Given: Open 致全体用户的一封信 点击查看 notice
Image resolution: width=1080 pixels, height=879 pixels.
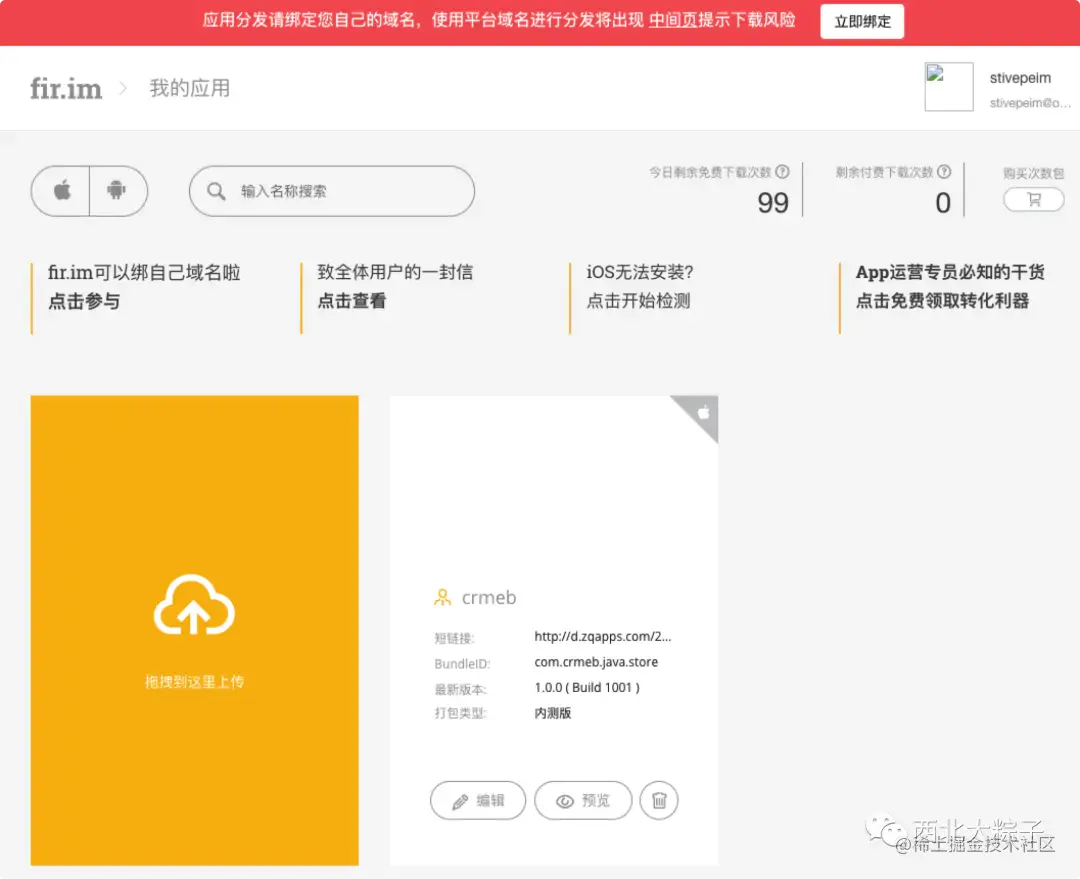Looking at the screenshot, I should point(395,287).
